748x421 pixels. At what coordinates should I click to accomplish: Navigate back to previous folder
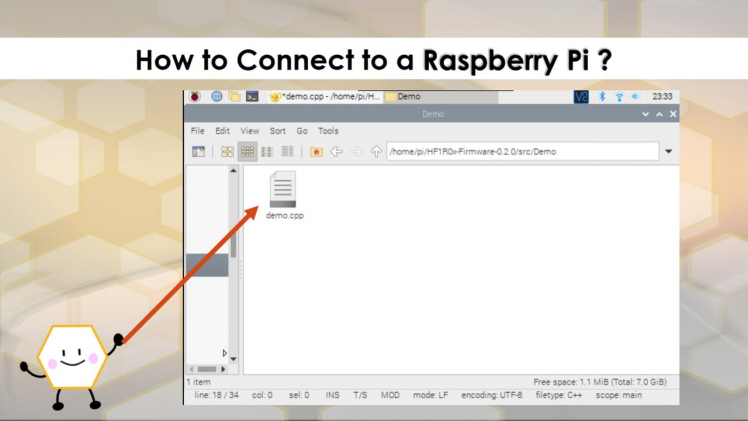pyautogui.click(x=336, y=152)
